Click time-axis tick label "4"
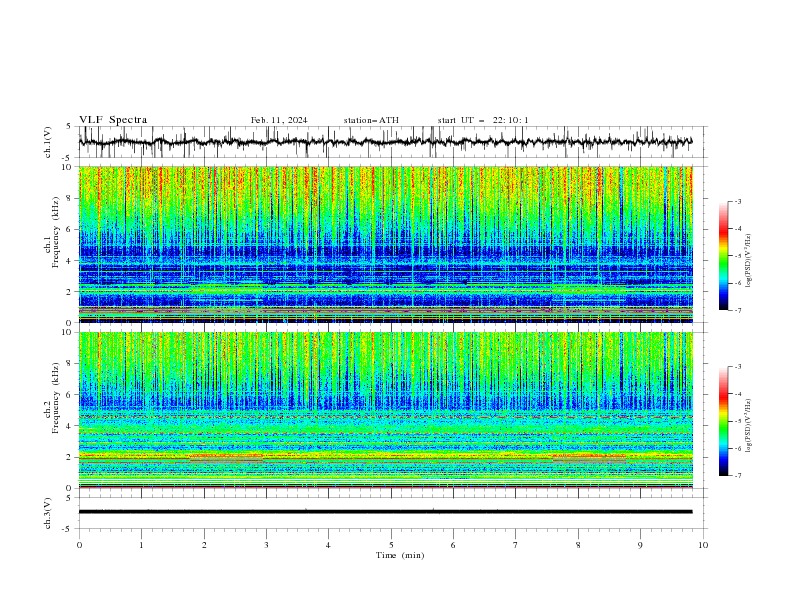Viewport: 792px width, 612px height. (328, 545)
